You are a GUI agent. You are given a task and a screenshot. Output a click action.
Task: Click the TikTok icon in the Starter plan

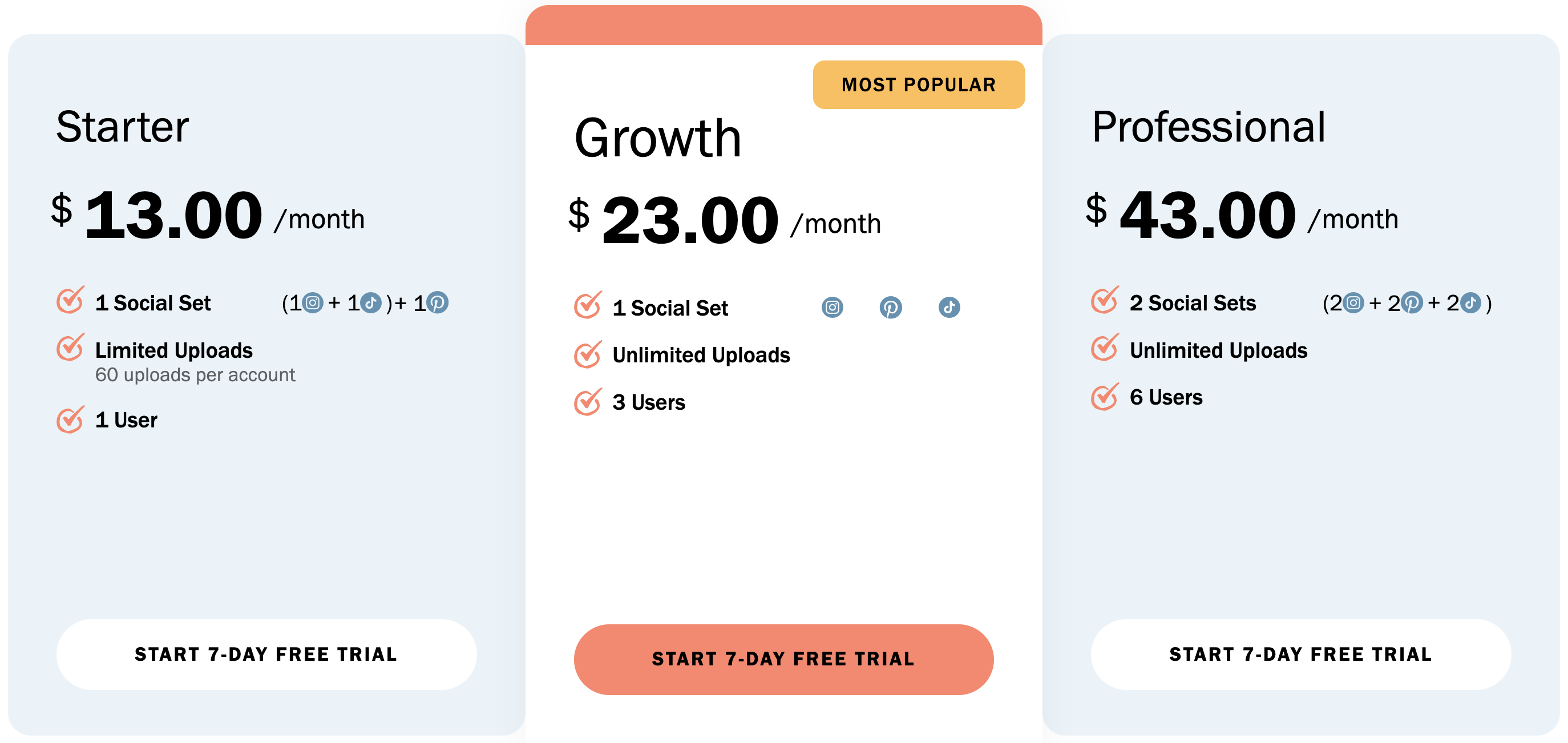pos(371,302)
